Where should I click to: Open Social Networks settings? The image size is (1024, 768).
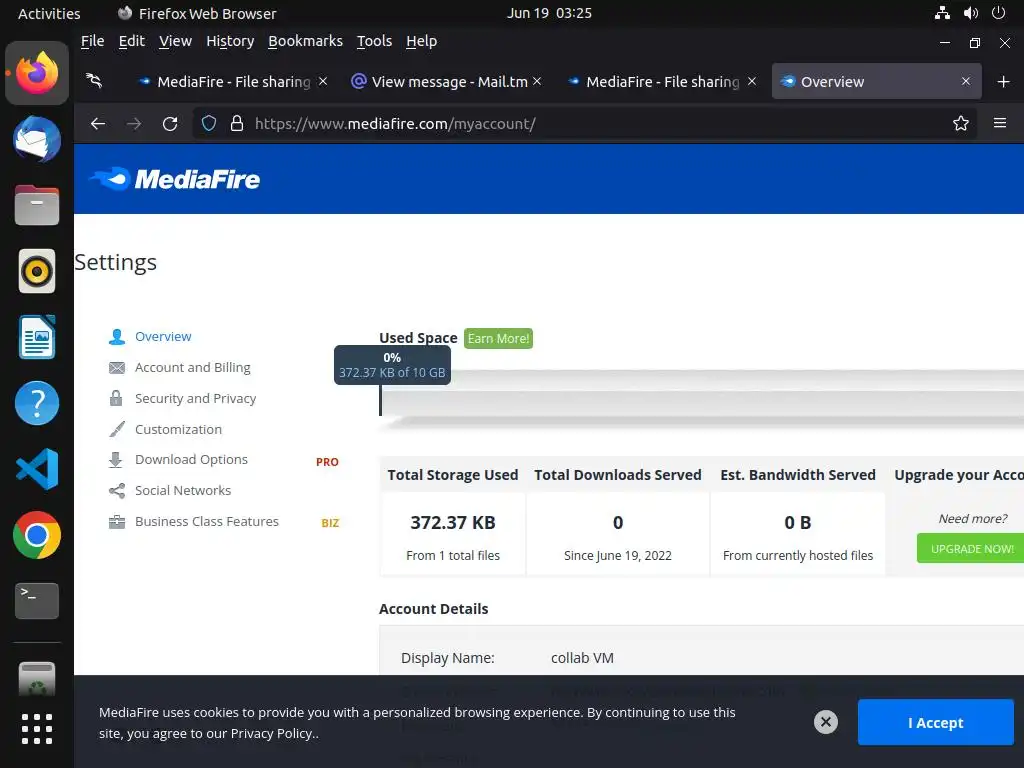tap(183, 490)
